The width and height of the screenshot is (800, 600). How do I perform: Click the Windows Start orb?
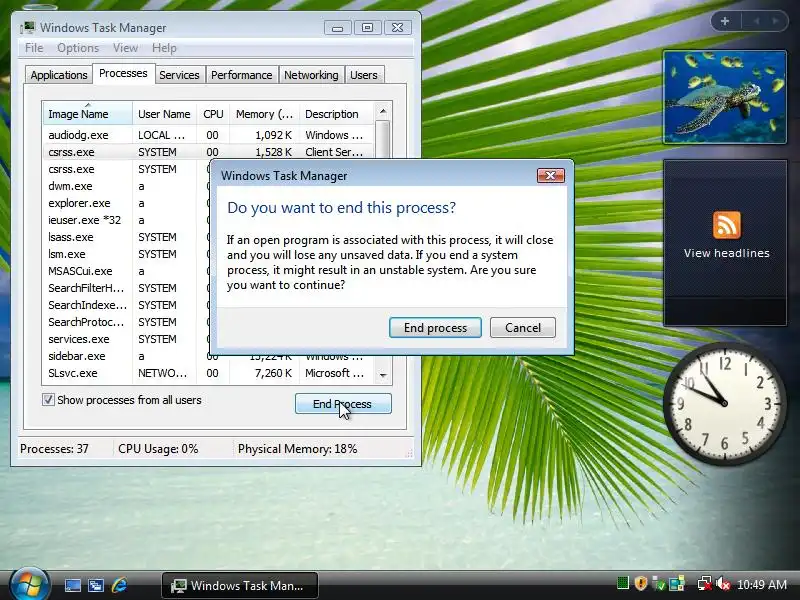tap(29, 585)
